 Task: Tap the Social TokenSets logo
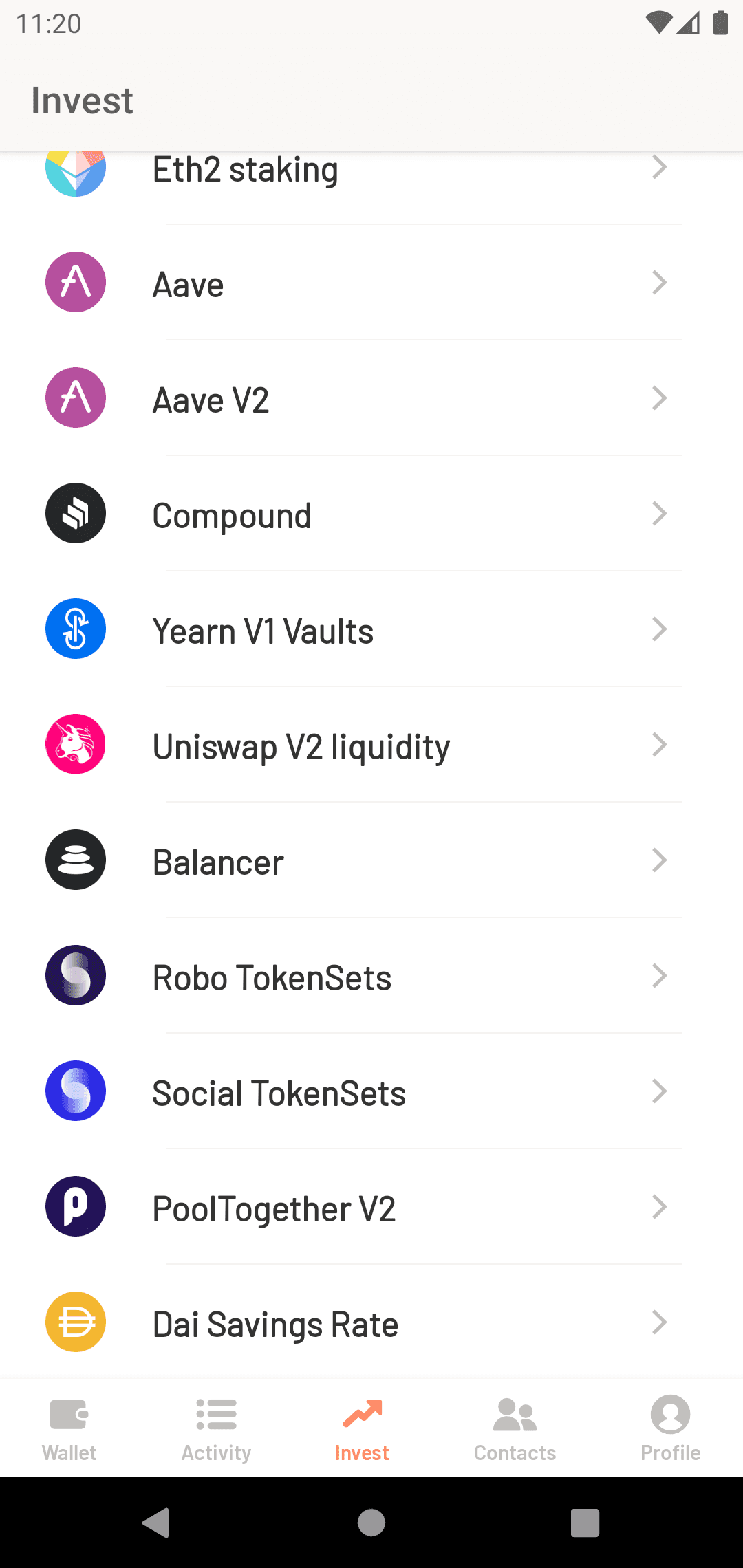(x=76, y=1091)
